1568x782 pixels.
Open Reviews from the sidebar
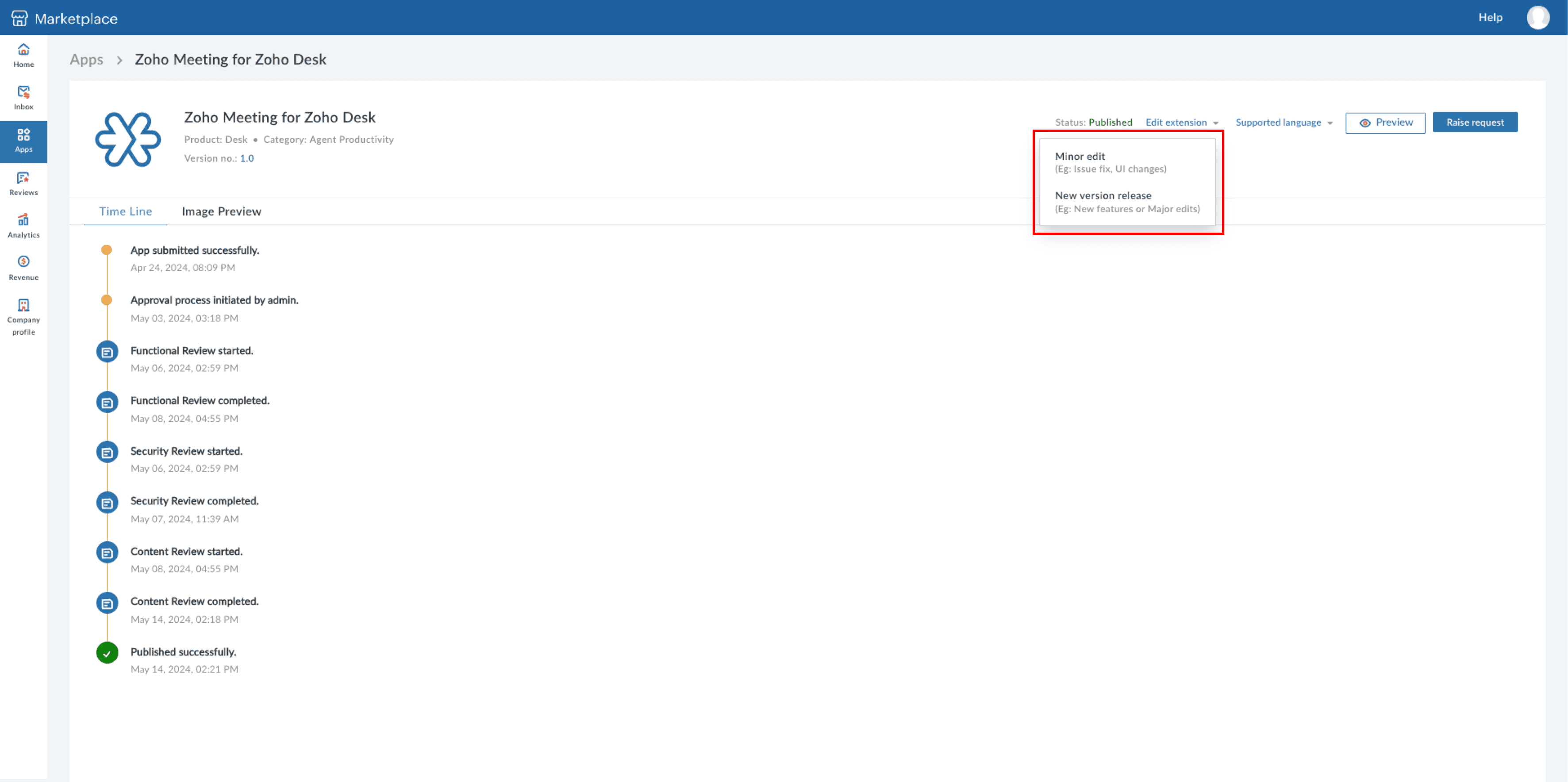pos(24,184)
